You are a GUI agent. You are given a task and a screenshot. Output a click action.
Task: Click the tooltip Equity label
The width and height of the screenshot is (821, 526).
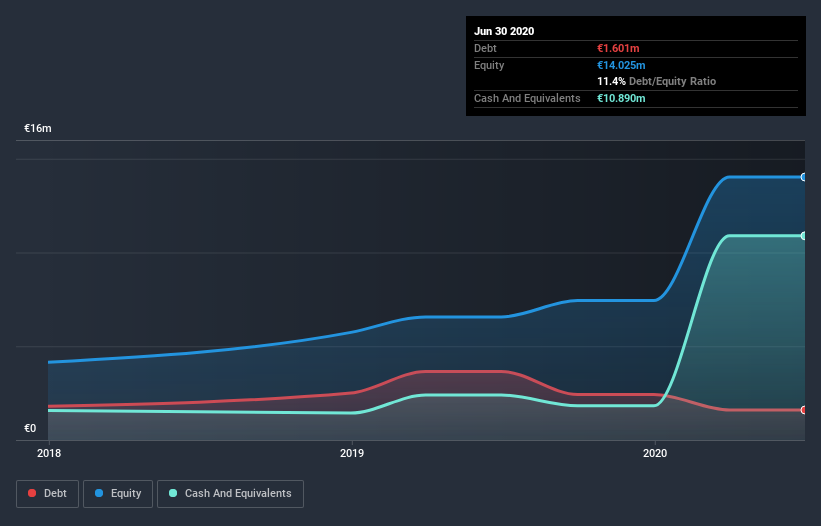(x=489, y=65)
